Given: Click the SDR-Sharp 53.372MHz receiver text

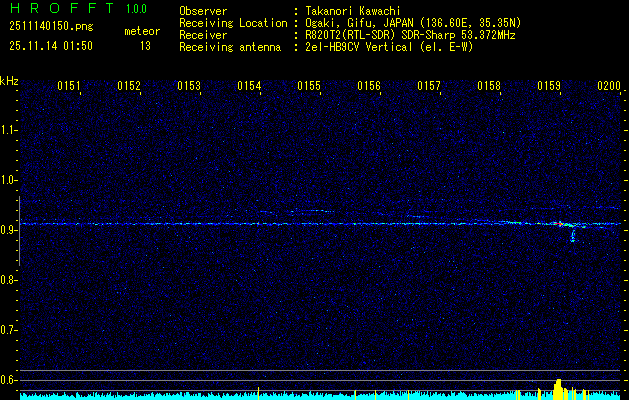Looking at the screenshot, I should [459, 36].
